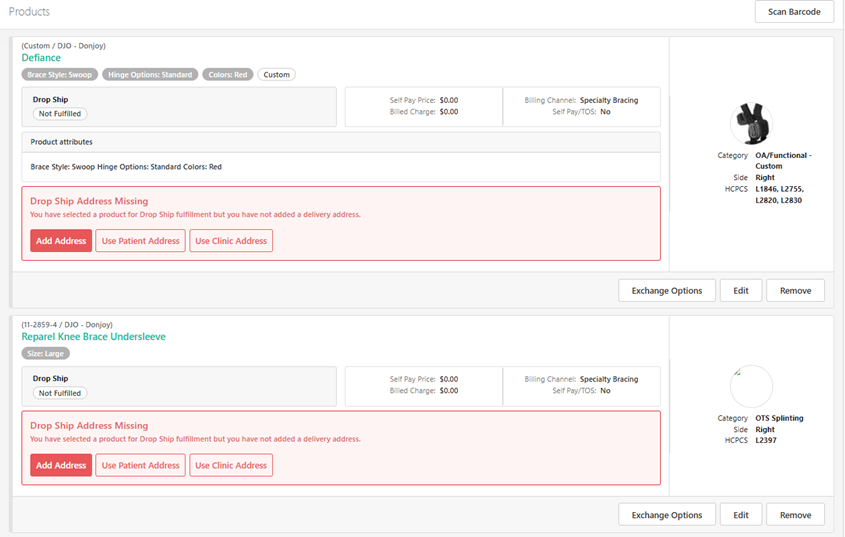Click the Colors: Red tag

click(x=227, y=75)
